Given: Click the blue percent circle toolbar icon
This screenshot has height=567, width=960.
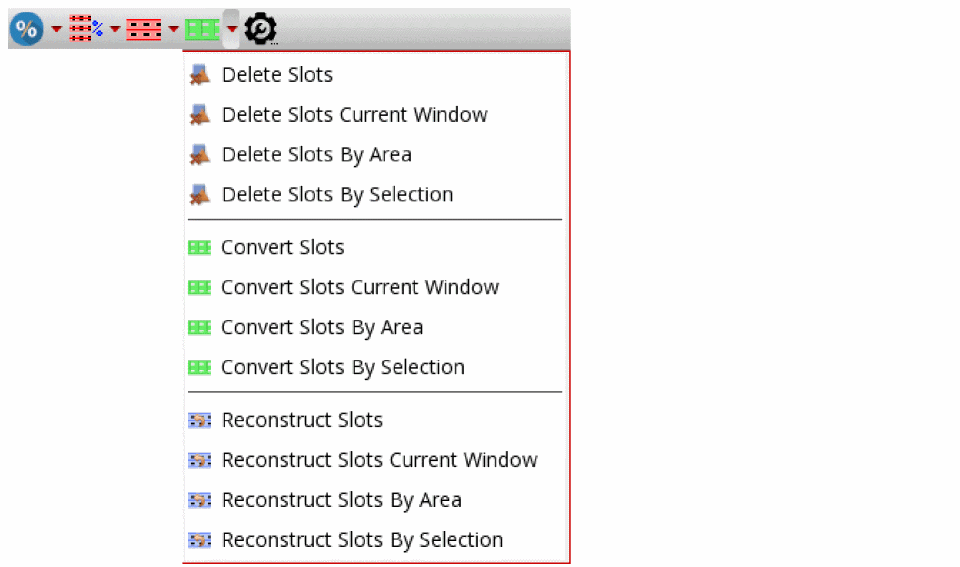Looking at the screenshot, I should 26,30.
